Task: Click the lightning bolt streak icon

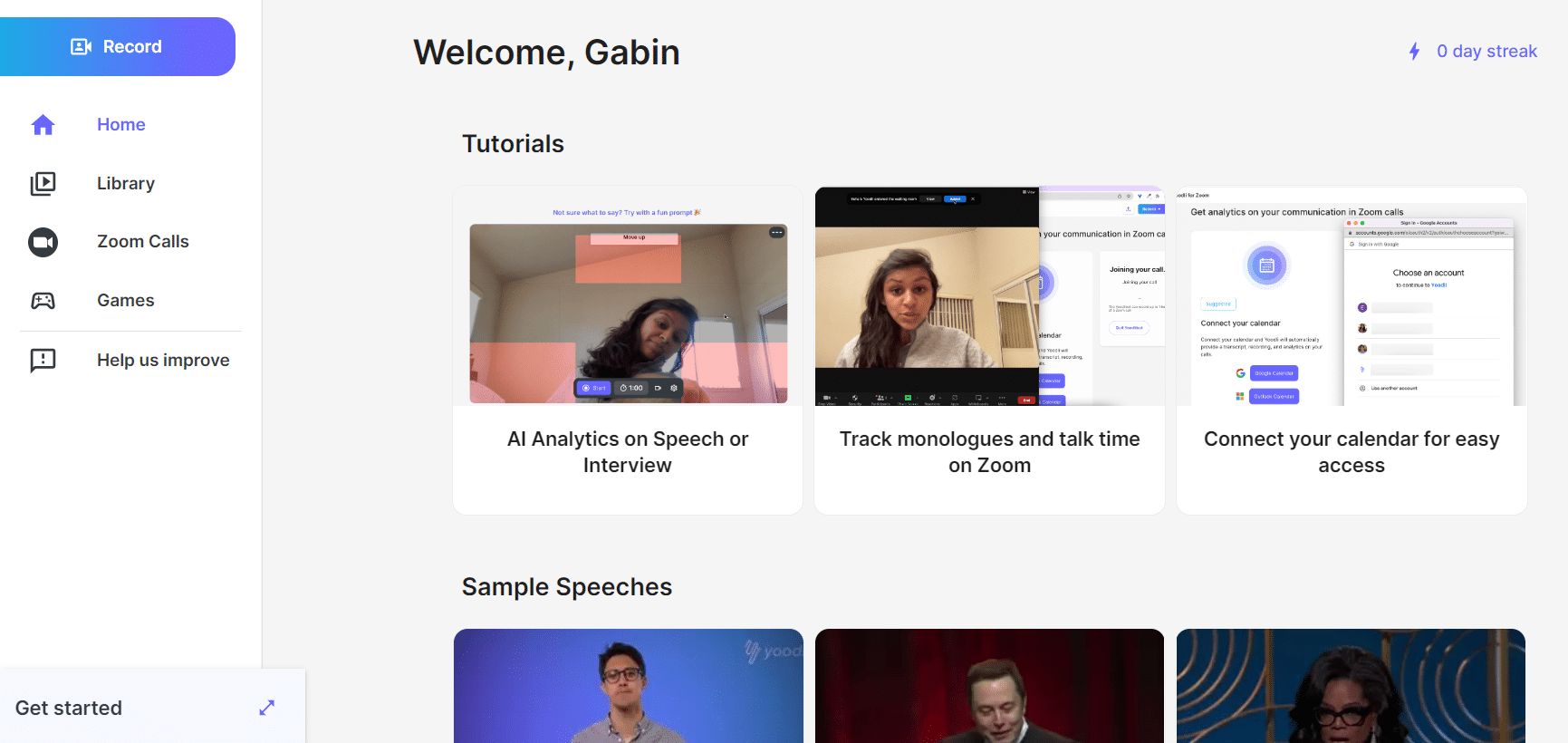Action: 1414,52
